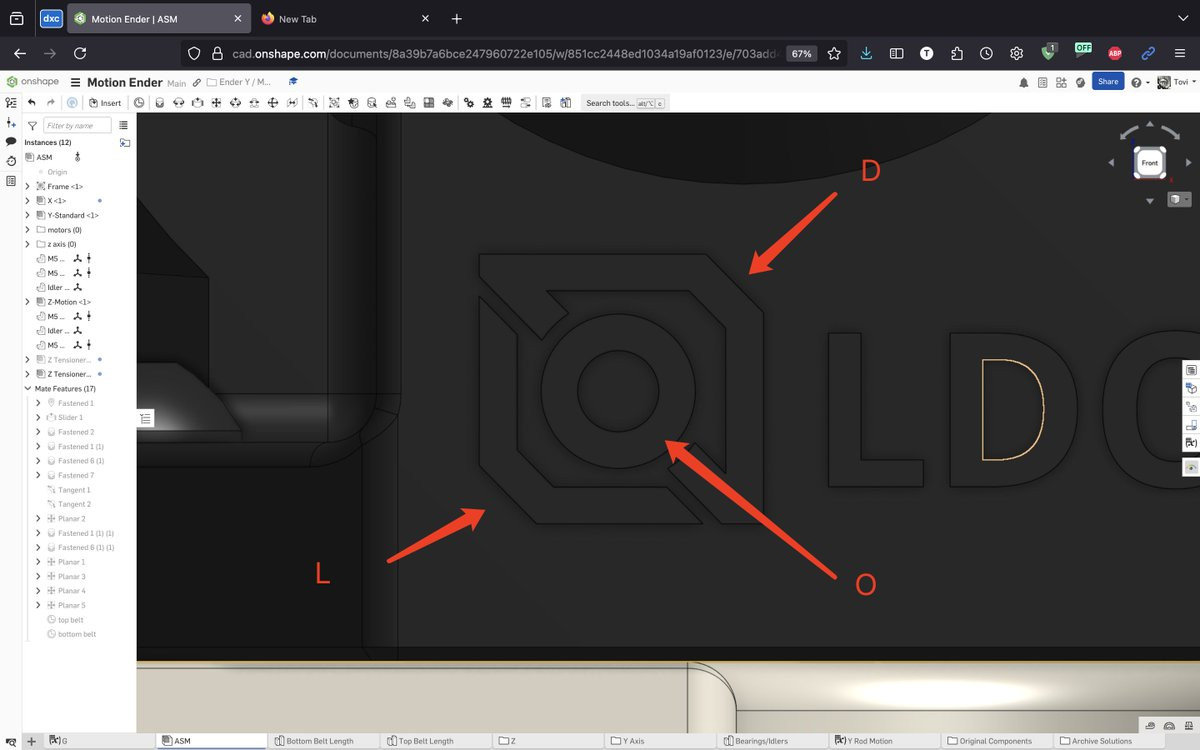This screenshot has width=1200, height=750.
Task: Select the ASM root item
Action: click(x=45, y=158)
